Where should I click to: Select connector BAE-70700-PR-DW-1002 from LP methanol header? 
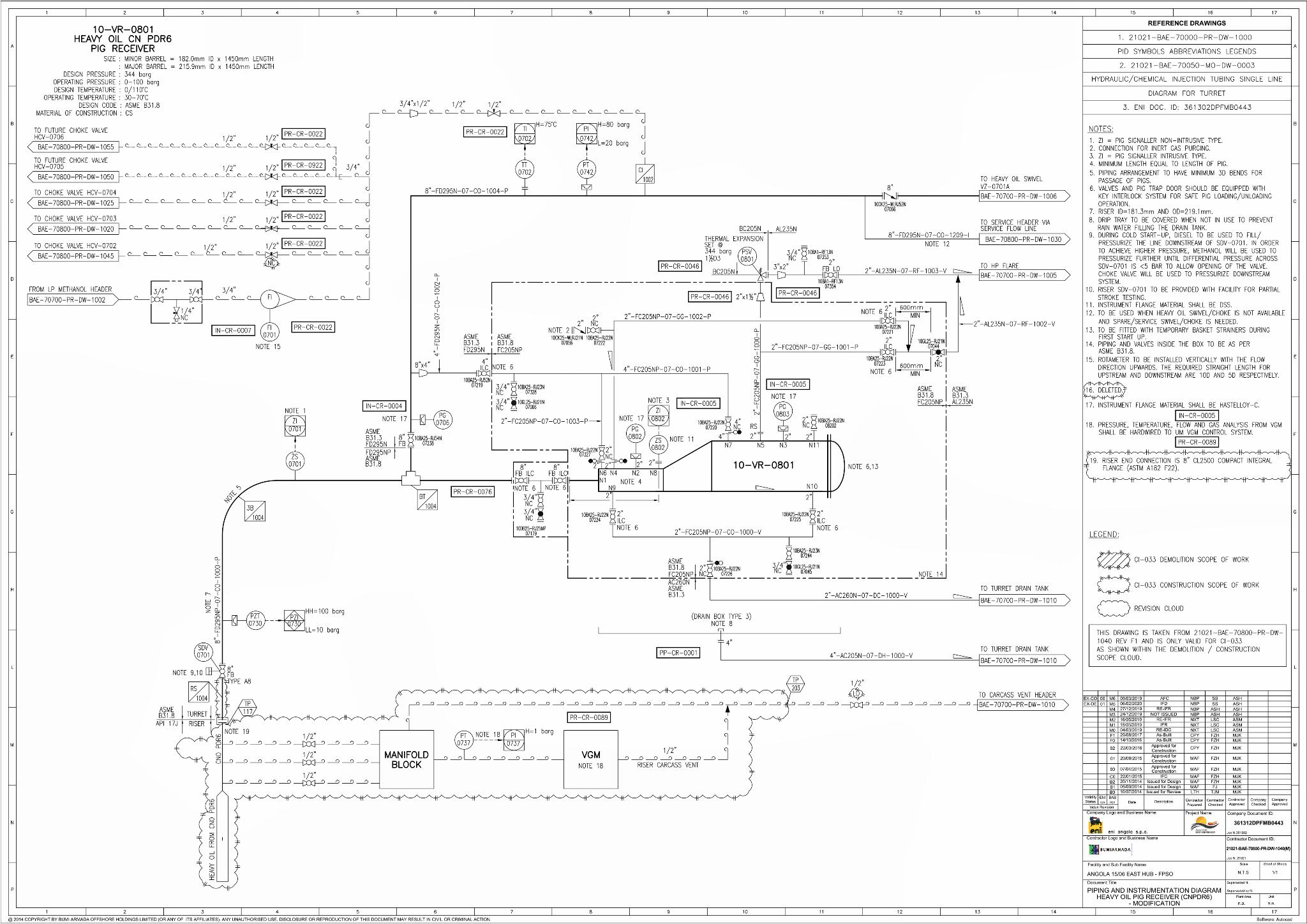(x=73, y=299)
